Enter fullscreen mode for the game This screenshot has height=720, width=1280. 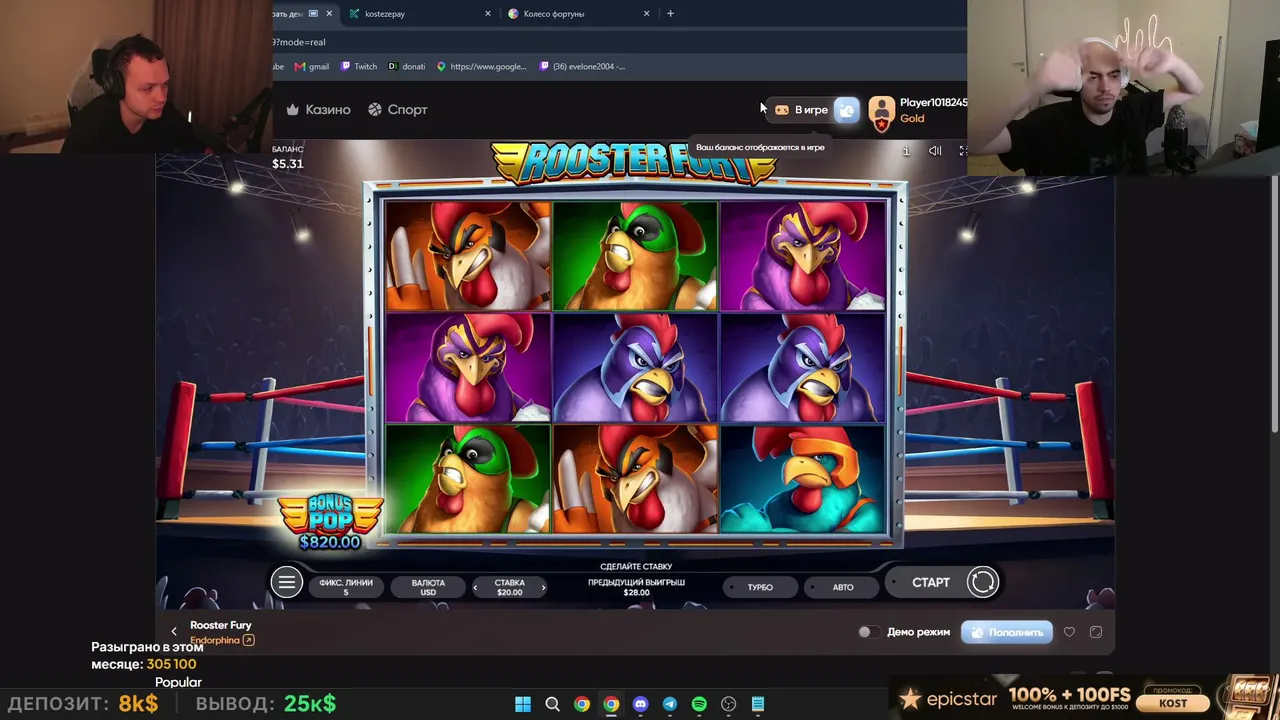coord(963,151)
